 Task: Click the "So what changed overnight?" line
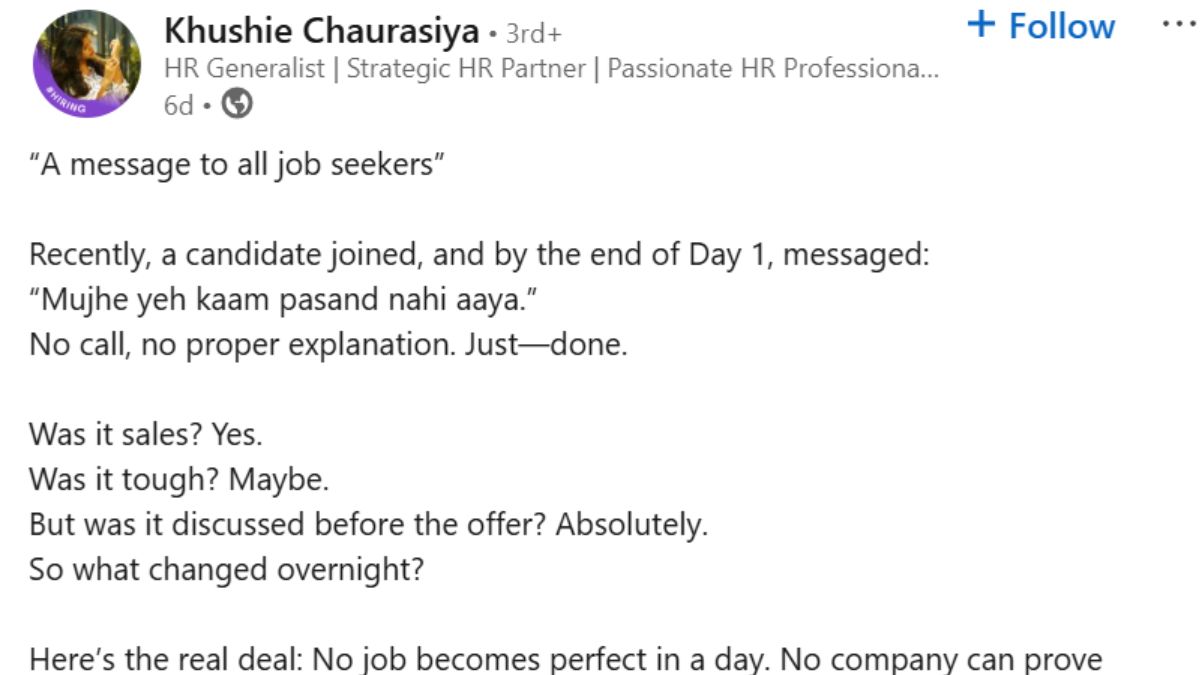coord(227,570)
